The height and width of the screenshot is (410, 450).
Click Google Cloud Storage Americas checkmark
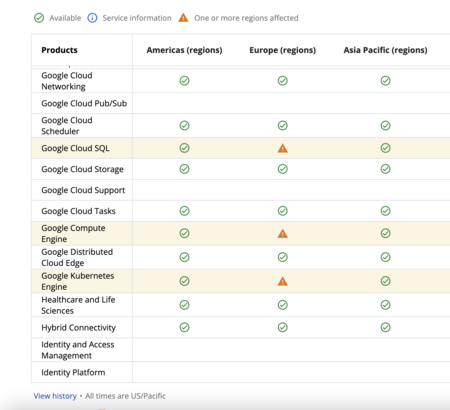[x=184, y=169]
